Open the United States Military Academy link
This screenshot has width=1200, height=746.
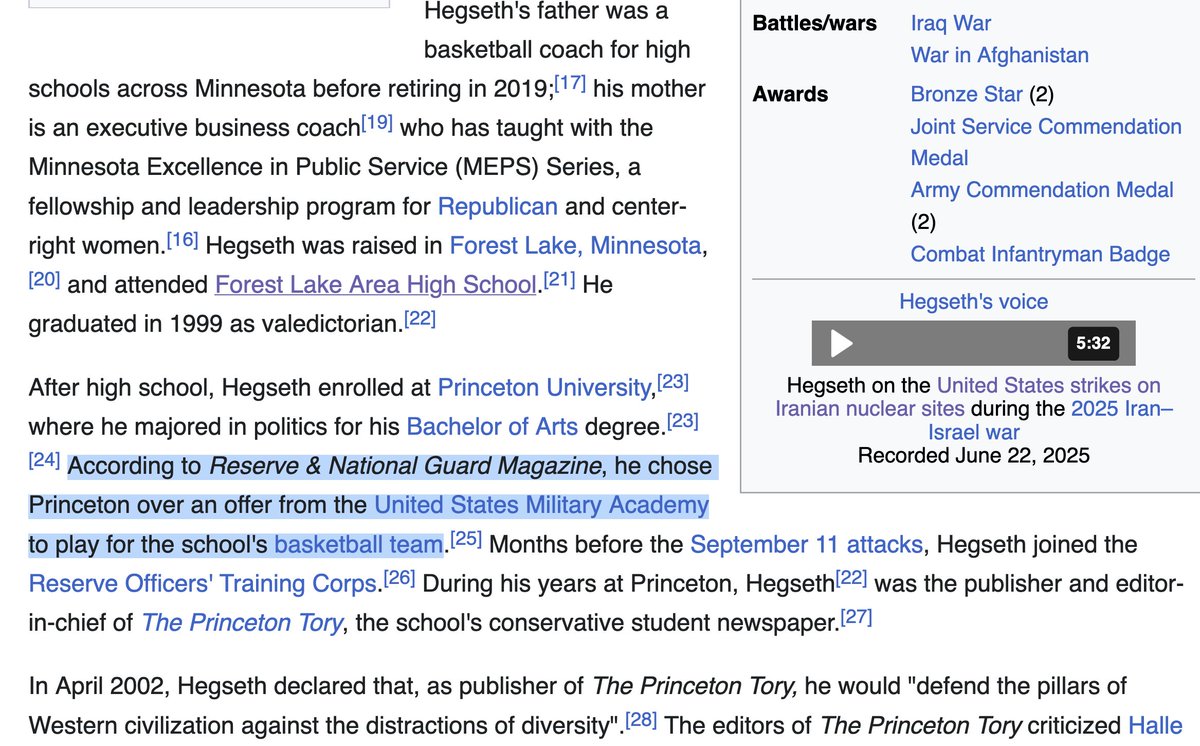(541, 506)
